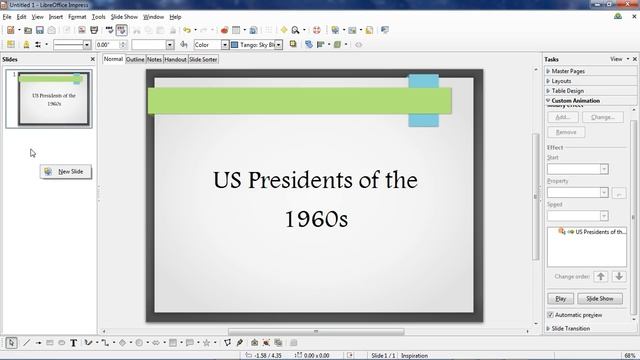Image resolution: width=640 pixels, height=360 pixels.
Task: Click the New document icon
Action: [11, 30]
